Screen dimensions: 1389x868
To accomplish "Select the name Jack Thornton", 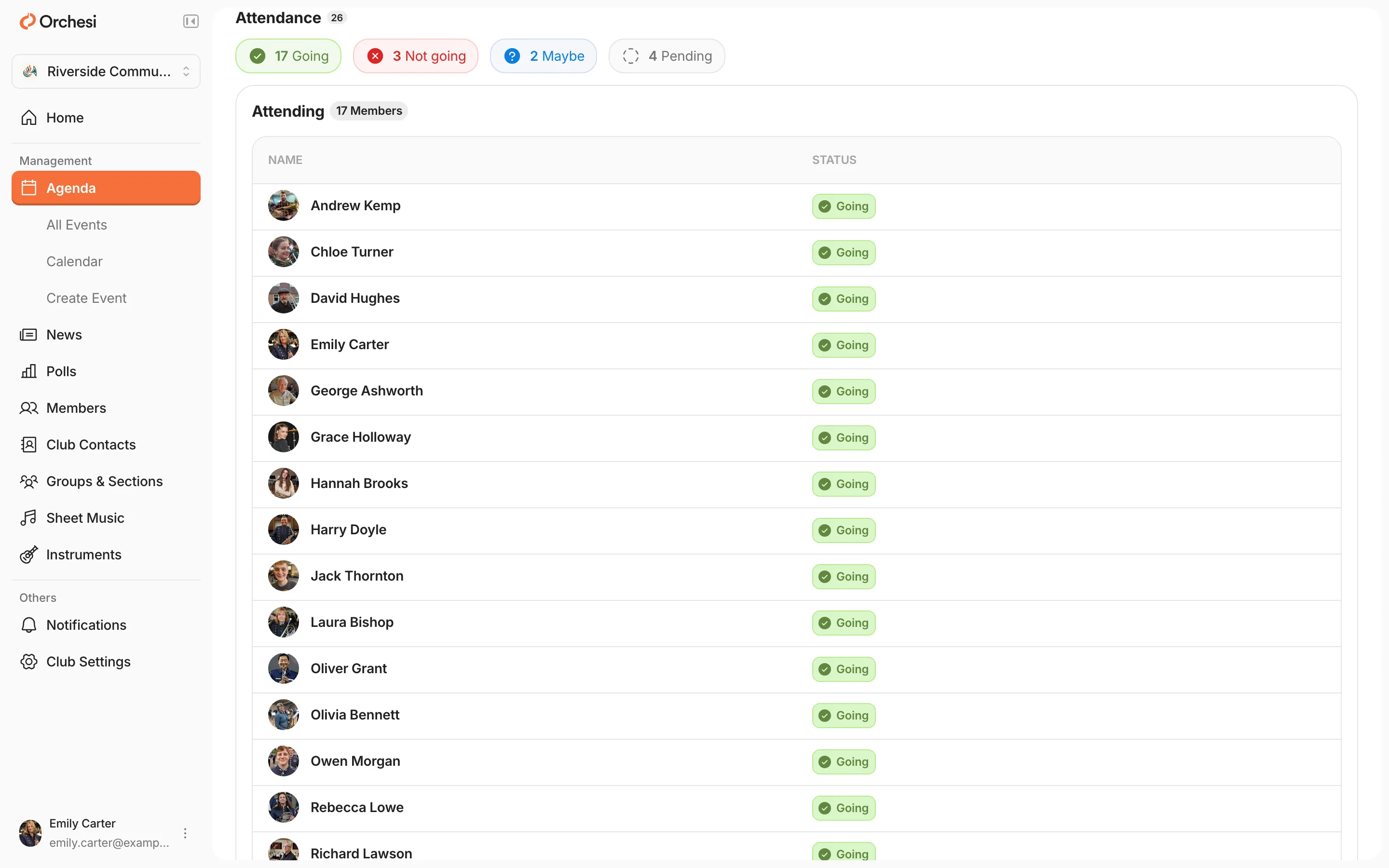I will 357,576.
